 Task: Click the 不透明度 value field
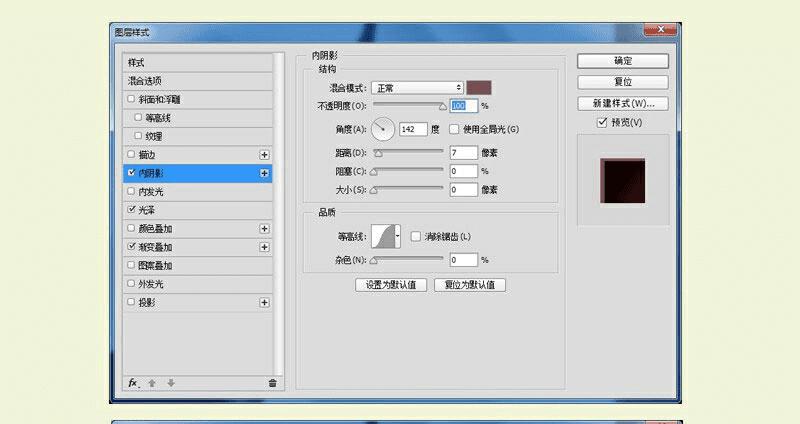pyautogui.click(x=464, y=106)
